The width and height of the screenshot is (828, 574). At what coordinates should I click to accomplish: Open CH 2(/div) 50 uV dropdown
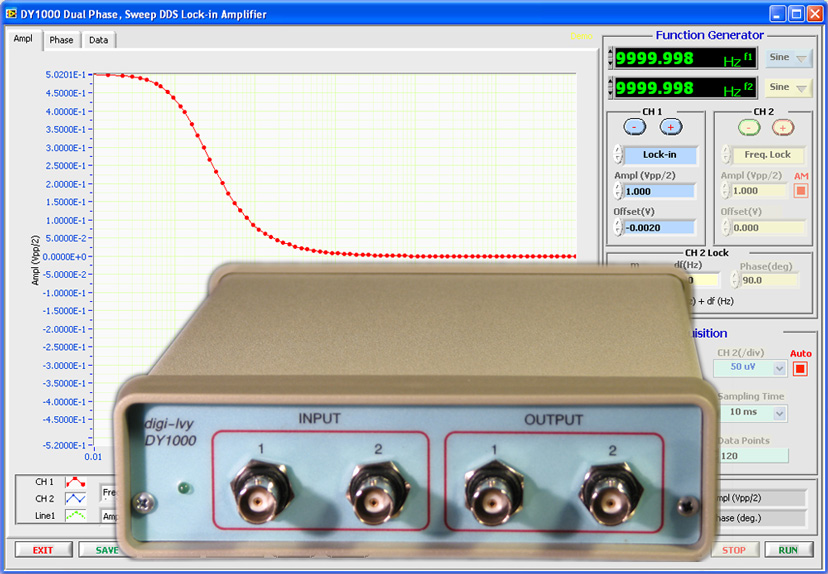[x=750, y=367]
